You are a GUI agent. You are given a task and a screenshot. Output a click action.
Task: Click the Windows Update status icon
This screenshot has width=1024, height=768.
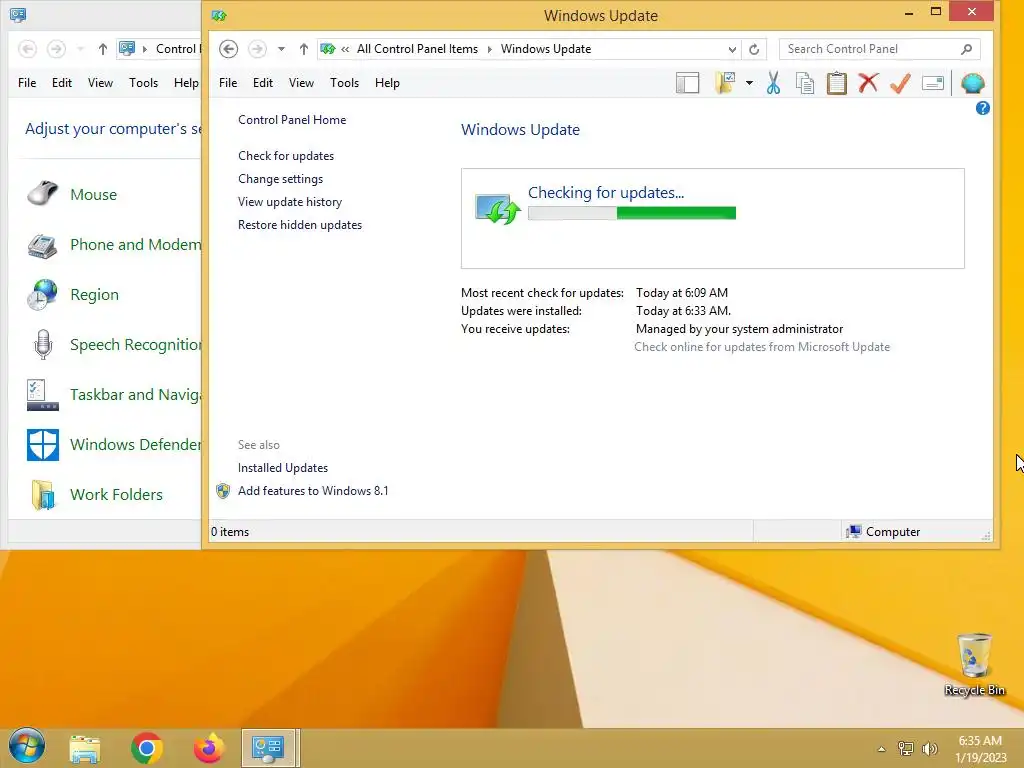(x=498, y=209)
